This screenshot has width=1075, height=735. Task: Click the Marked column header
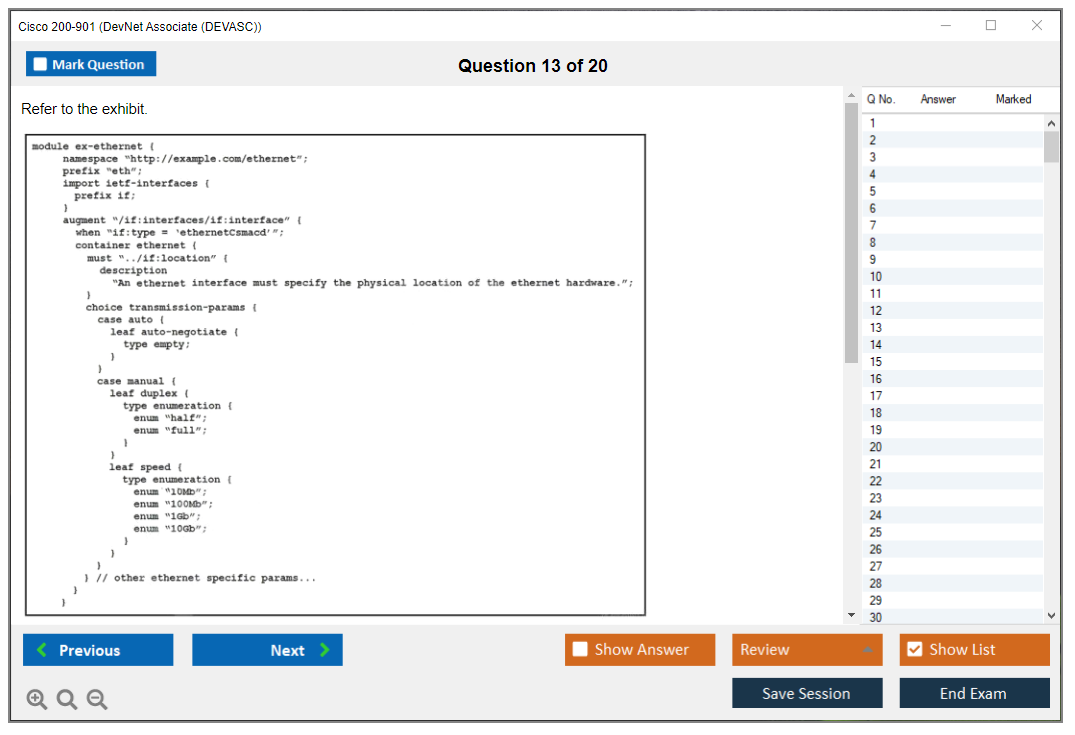1013,99
